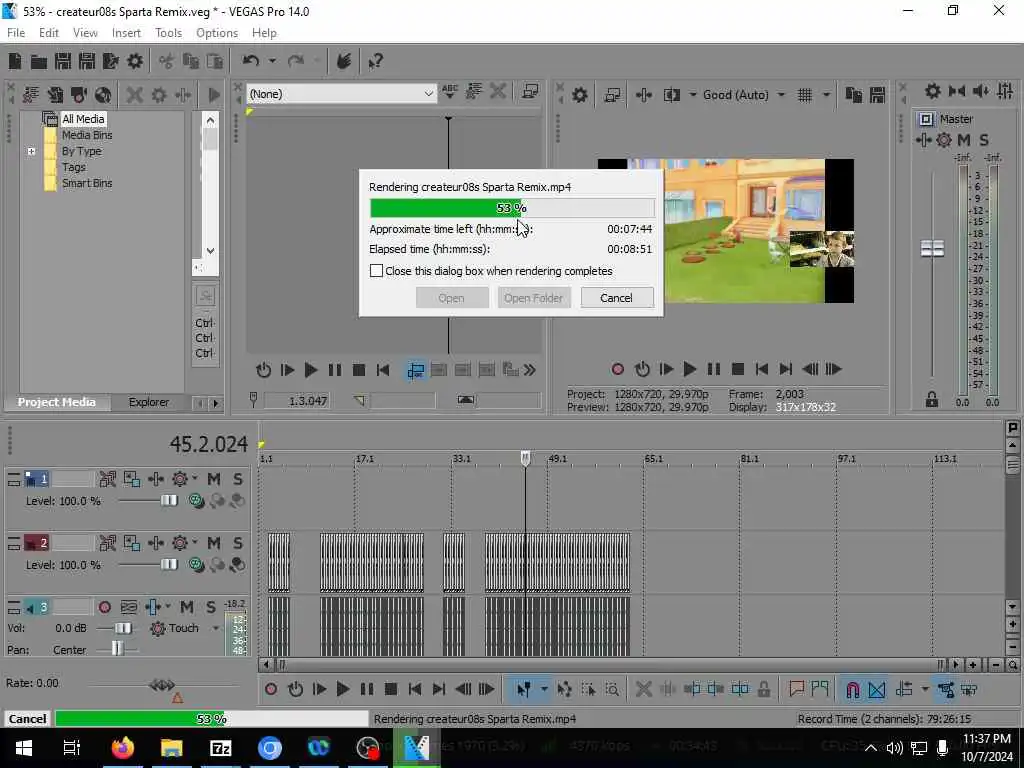This screenshot has height=768, width=1024.
Task: Select the Smart Bins folder
Action: [87, 184]
